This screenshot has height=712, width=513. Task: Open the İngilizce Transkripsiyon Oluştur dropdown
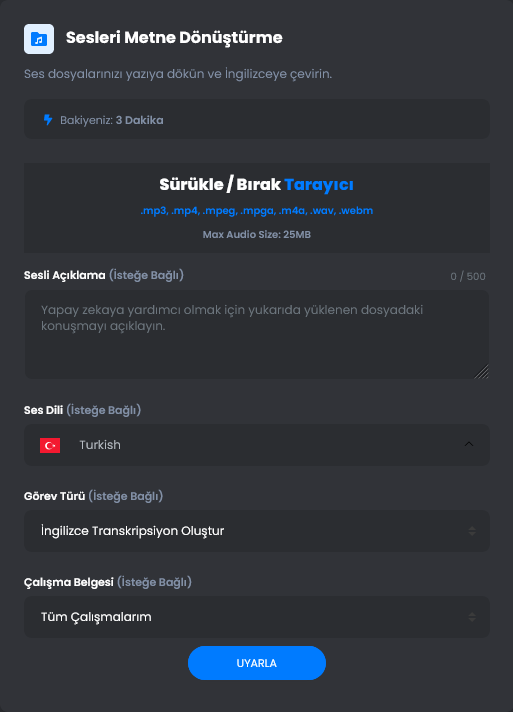(x=257, y=531)
